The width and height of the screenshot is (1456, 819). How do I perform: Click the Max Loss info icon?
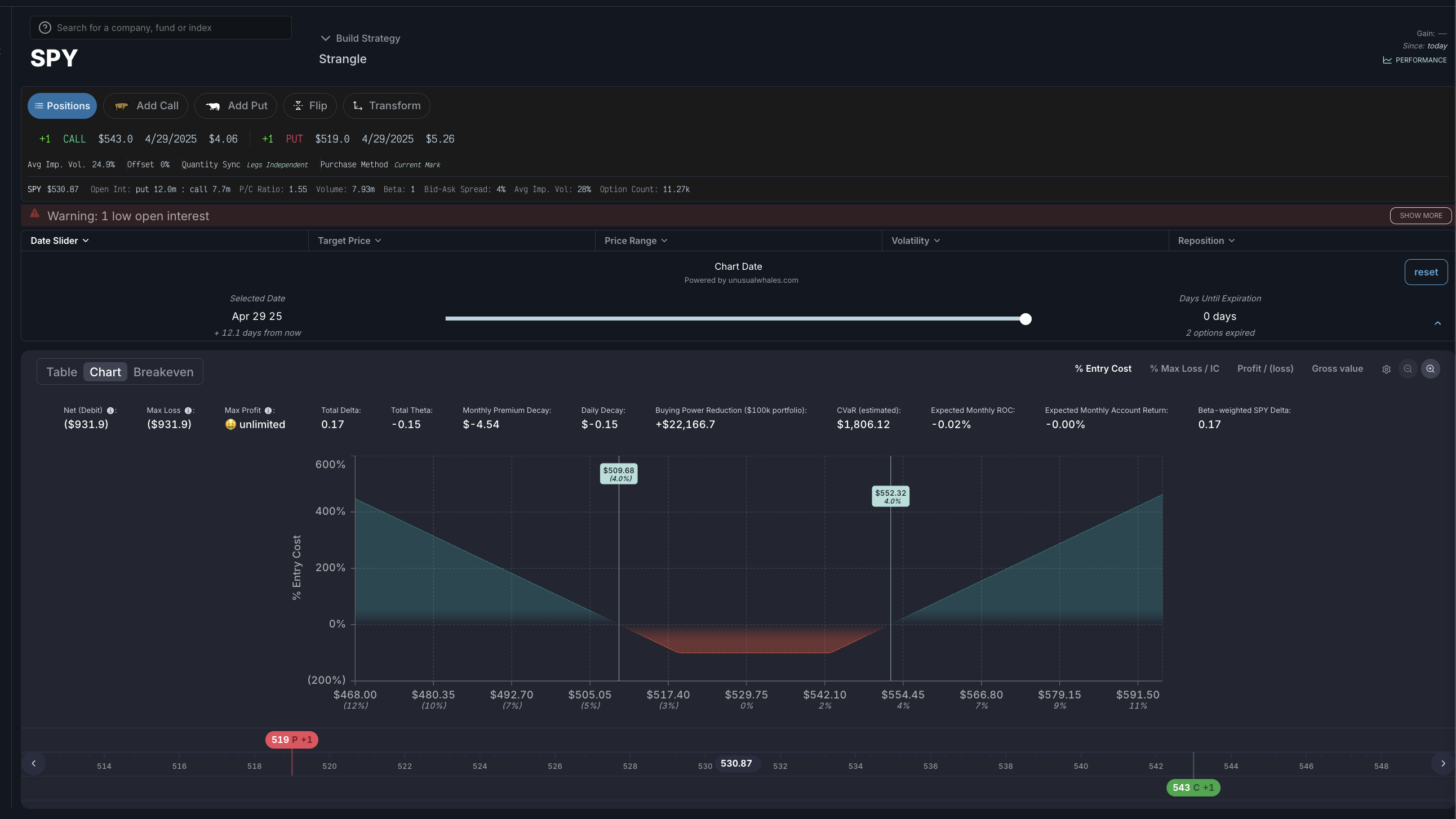point(188,411)
